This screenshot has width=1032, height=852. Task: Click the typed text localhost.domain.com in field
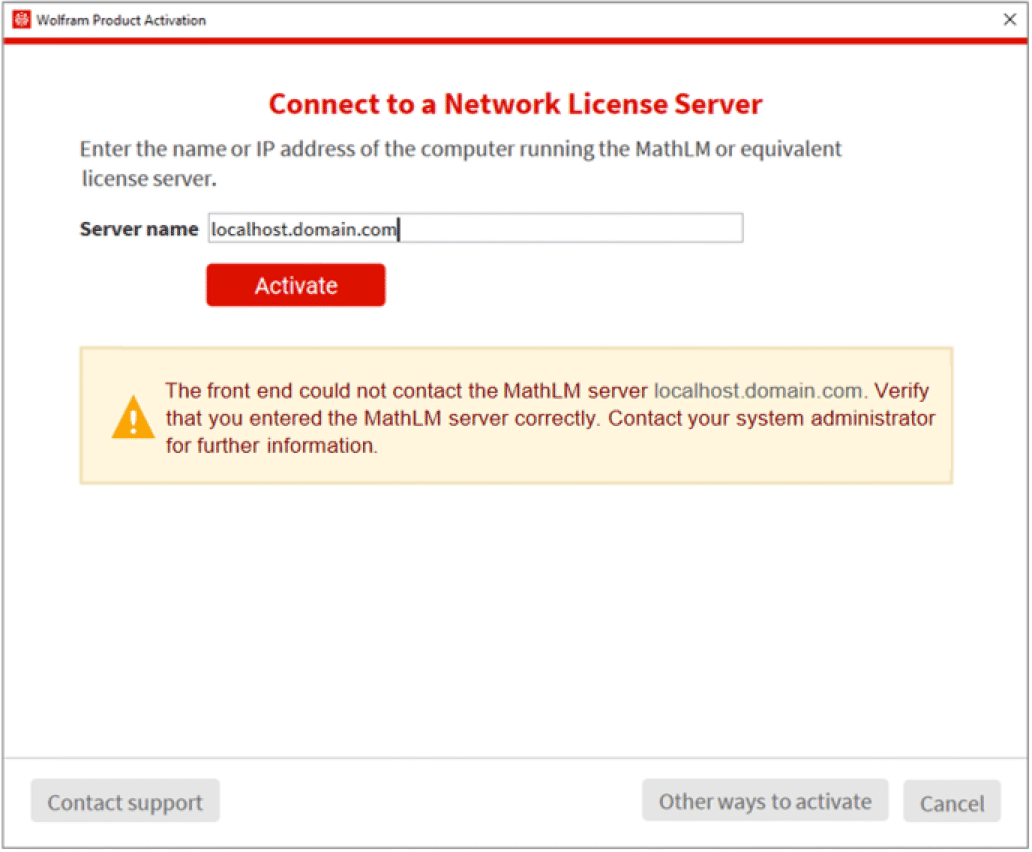click(x=304, y=230)
